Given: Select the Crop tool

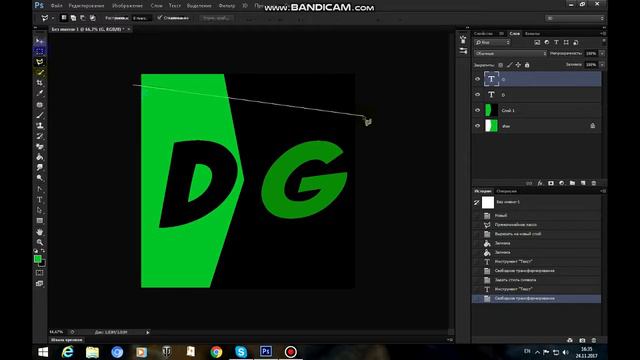Looking at the screenshot, I should 40,83.
